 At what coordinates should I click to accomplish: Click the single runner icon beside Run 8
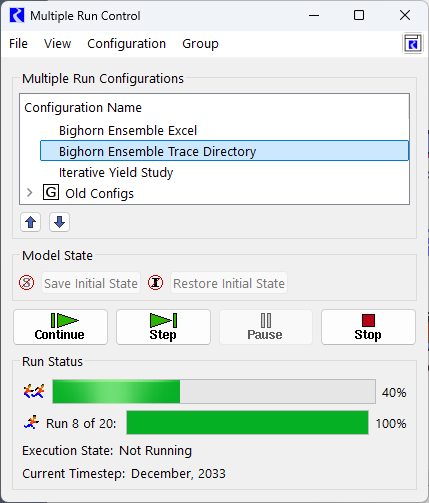tap(32, 423)
